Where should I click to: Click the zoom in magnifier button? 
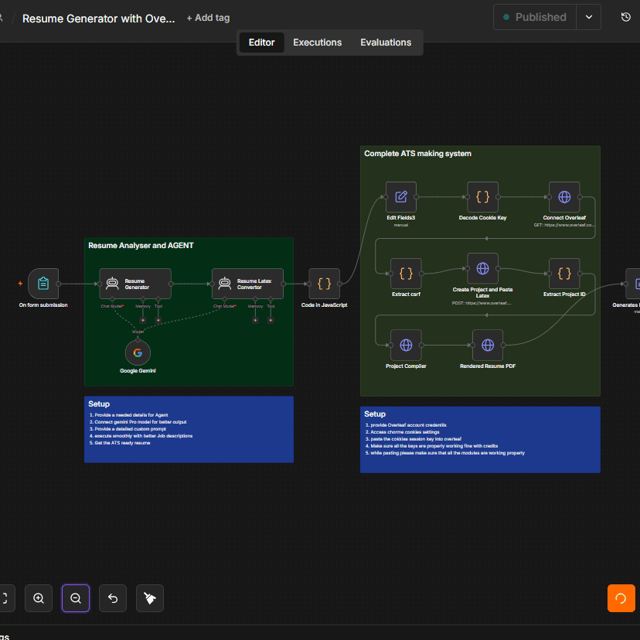[x=39, y=598]
